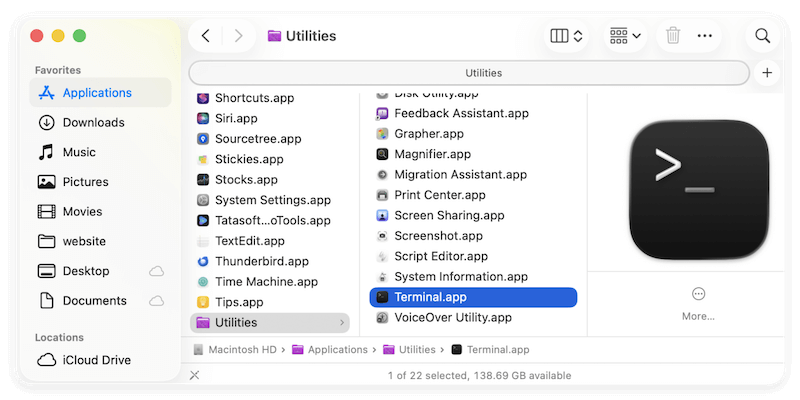Viewport: 800px width, 400px height.
Task: Select the System Information.app icon
Action: pos(382,277)
